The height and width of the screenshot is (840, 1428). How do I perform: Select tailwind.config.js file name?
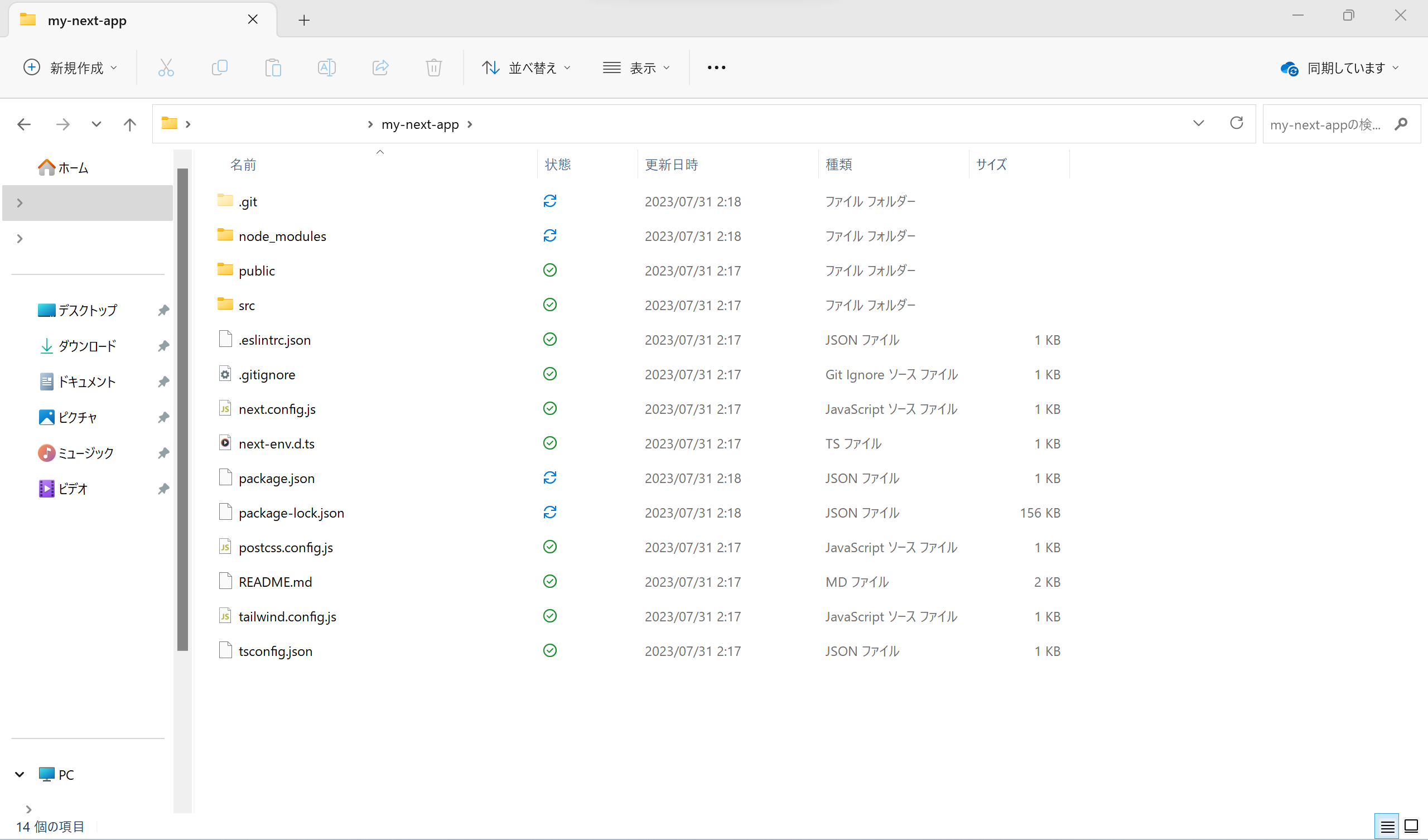pyautogui.click(x=287, y=616)
